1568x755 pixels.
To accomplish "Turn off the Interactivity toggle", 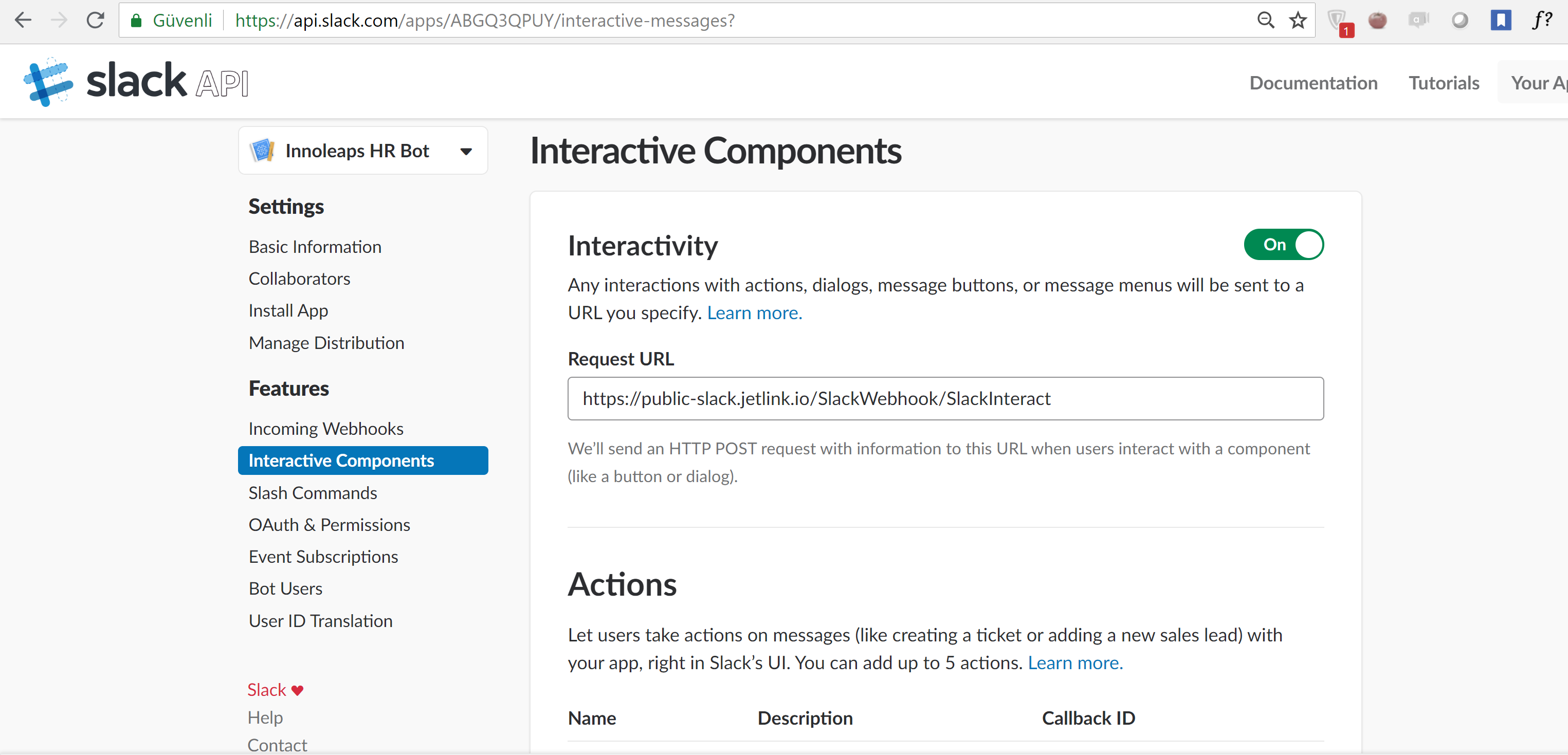I will click(1283, 245).
